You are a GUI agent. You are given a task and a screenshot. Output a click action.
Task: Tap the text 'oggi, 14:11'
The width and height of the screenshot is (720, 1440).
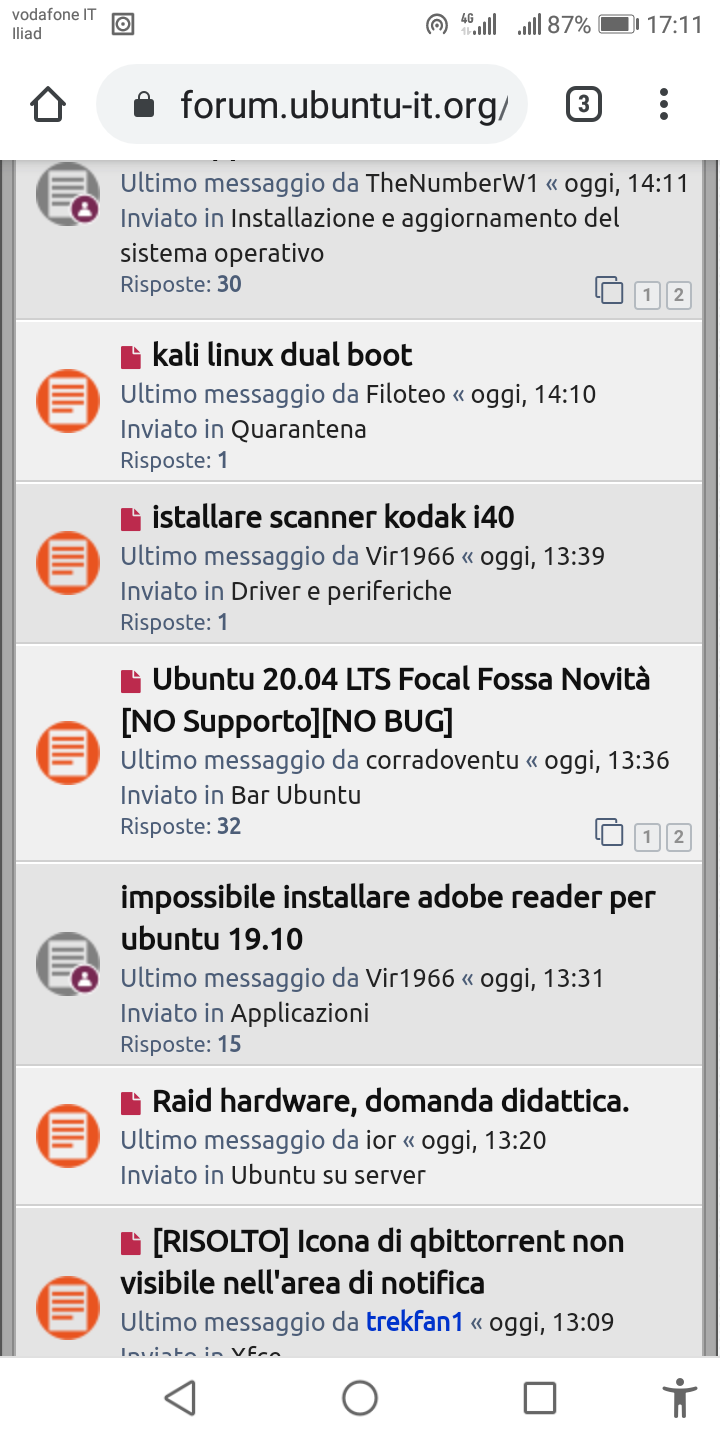tap(626, 183)
